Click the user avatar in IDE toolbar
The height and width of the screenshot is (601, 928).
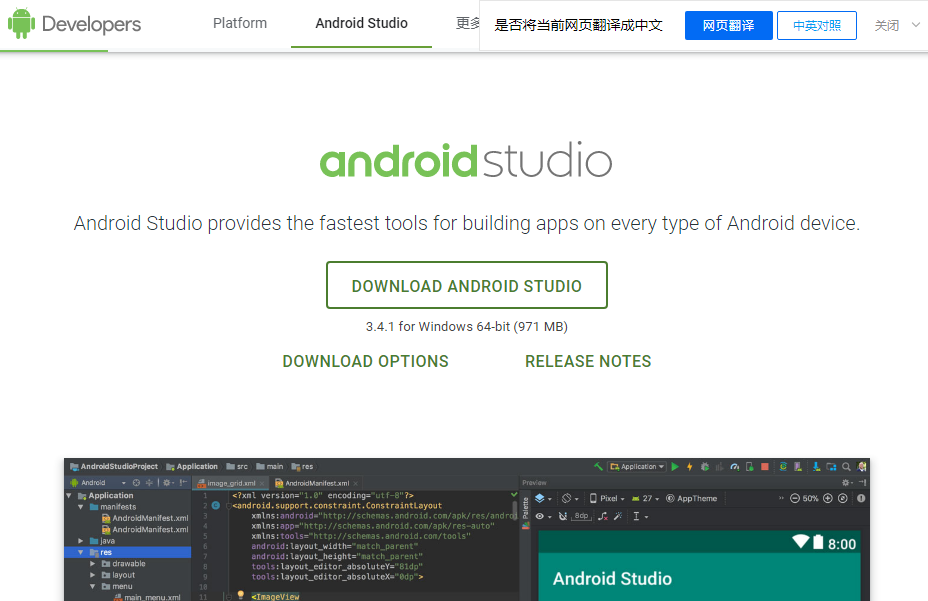click(x=861, y=467)
